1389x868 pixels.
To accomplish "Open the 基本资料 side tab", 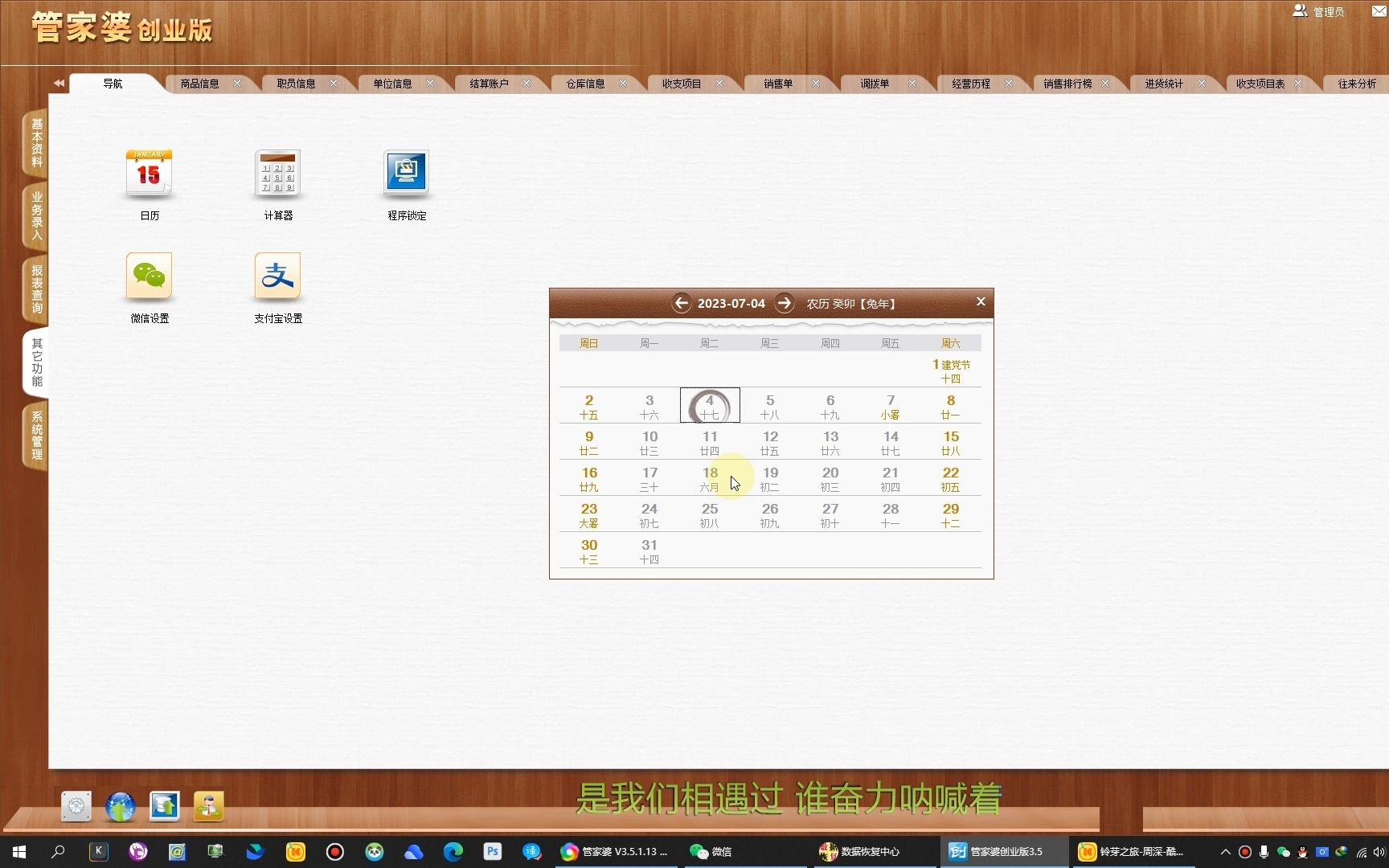I will 36,142.
